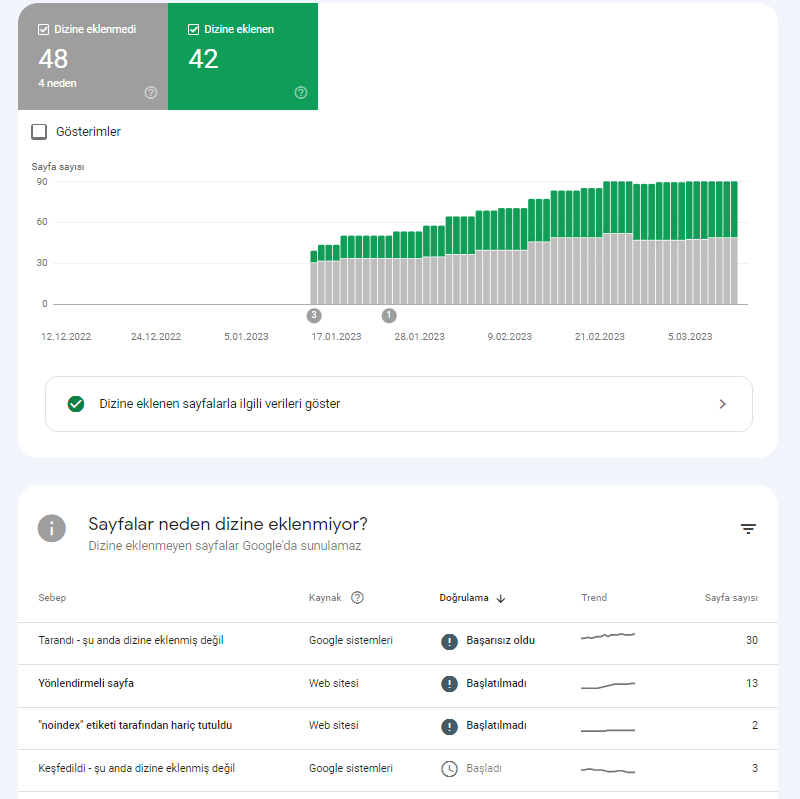This screenshot has width=800, height=799.
Task: Open the filter rows icon
Action: [x=748, y=529]
